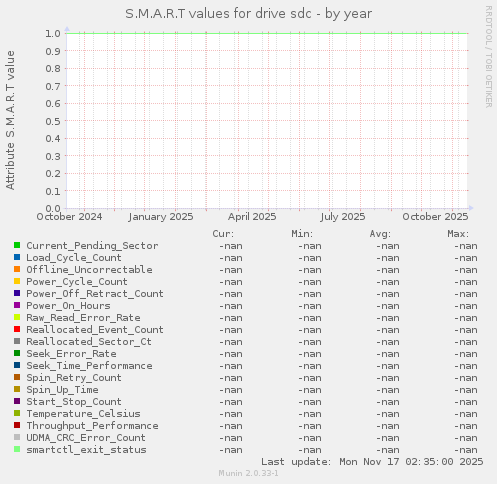Select the Start_Stop_Count legend label
Viewport: 497px width, 484px height.
(74, 402)
